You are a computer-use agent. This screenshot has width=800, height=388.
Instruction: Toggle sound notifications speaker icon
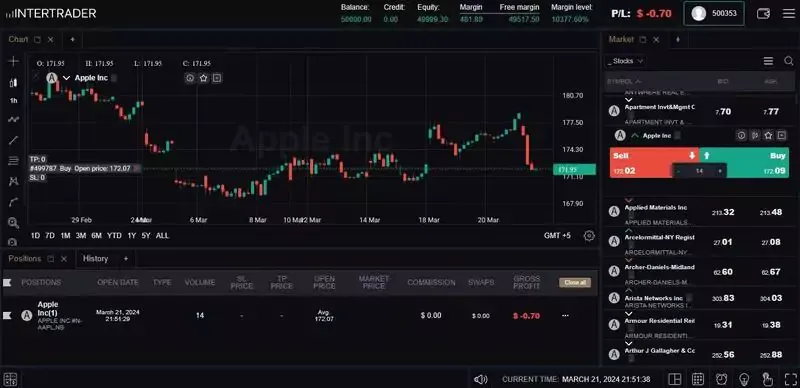[480, 379]
